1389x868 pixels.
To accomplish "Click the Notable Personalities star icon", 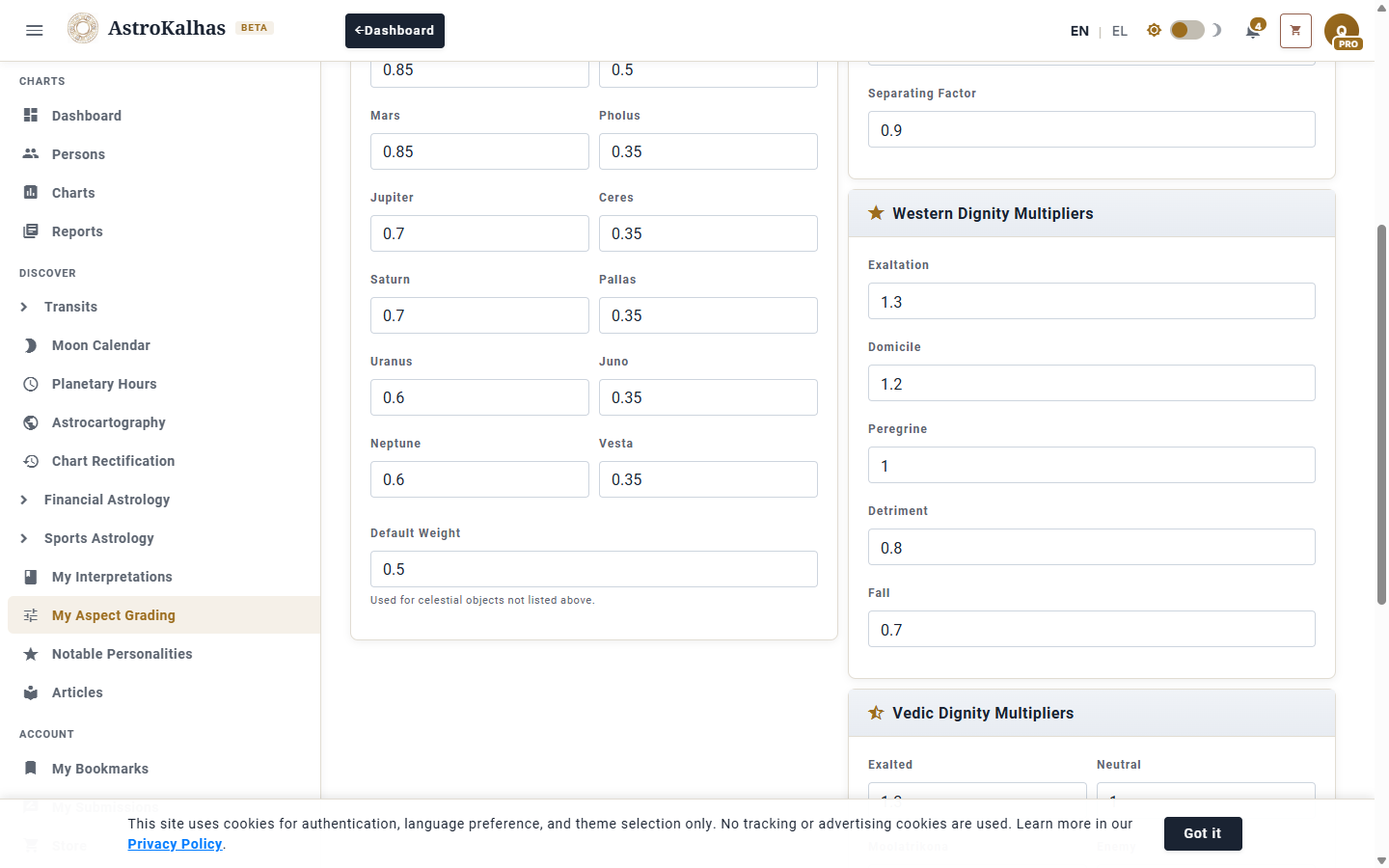I will pos(31,654).
